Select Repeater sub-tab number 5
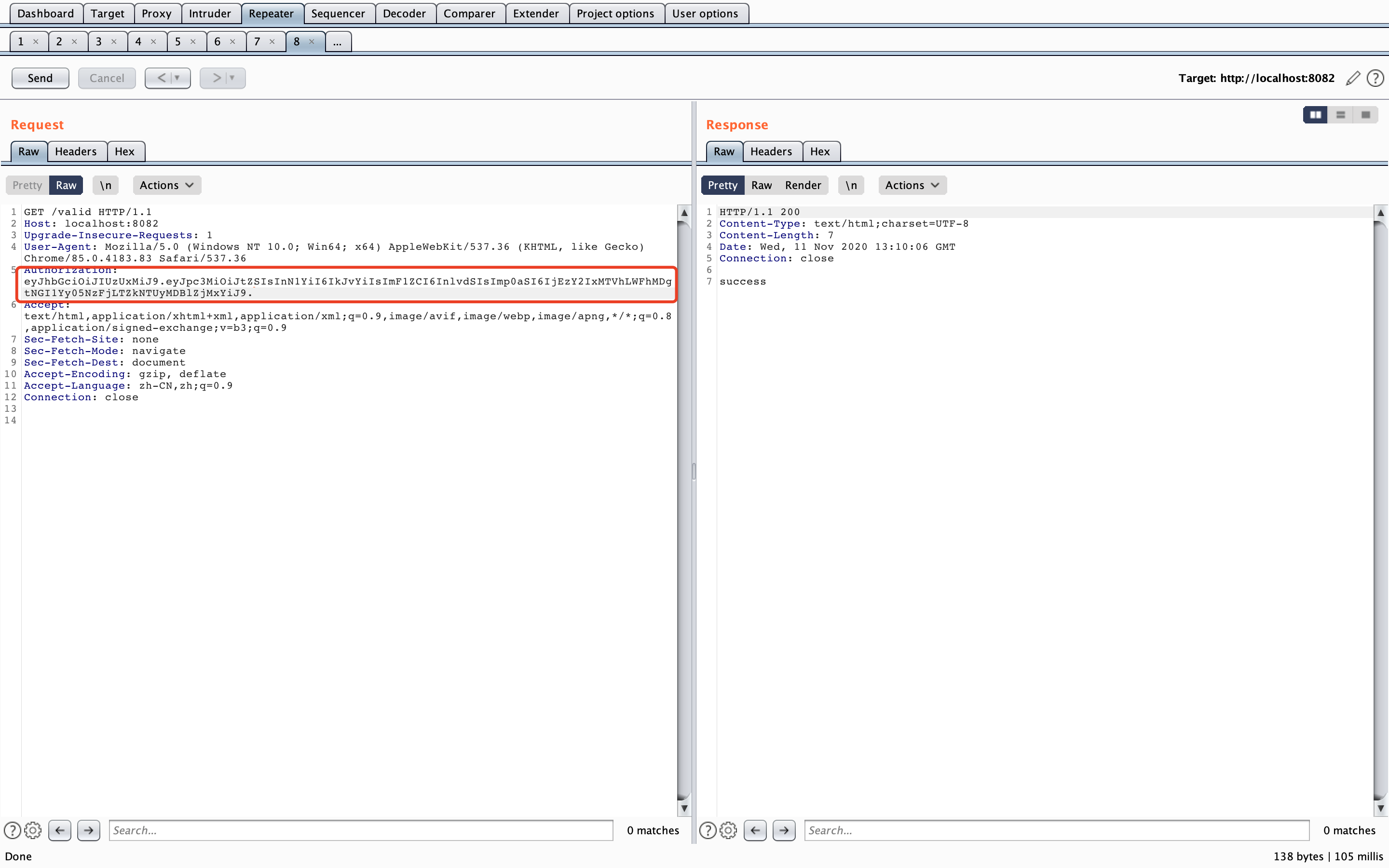This screenshot has width=1389, height=868. coord(178,41)
